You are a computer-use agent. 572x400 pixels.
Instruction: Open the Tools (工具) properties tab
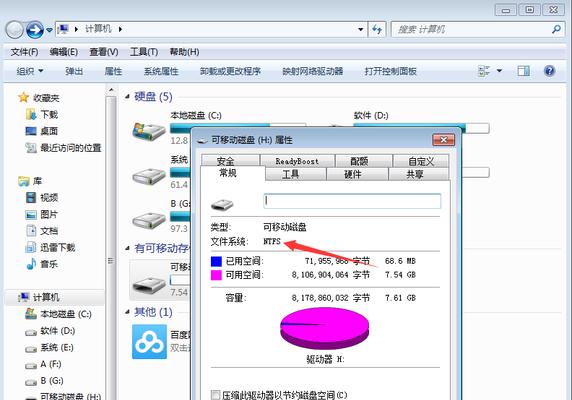tap(290, 174)
